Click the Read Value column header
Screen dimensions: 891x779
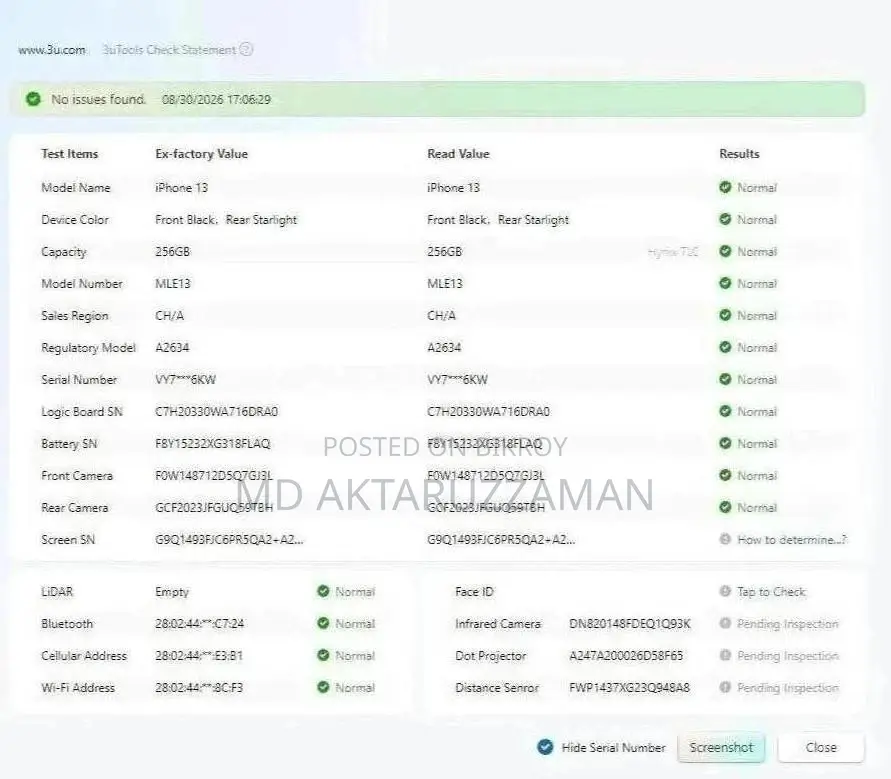(x=458, y=153)
